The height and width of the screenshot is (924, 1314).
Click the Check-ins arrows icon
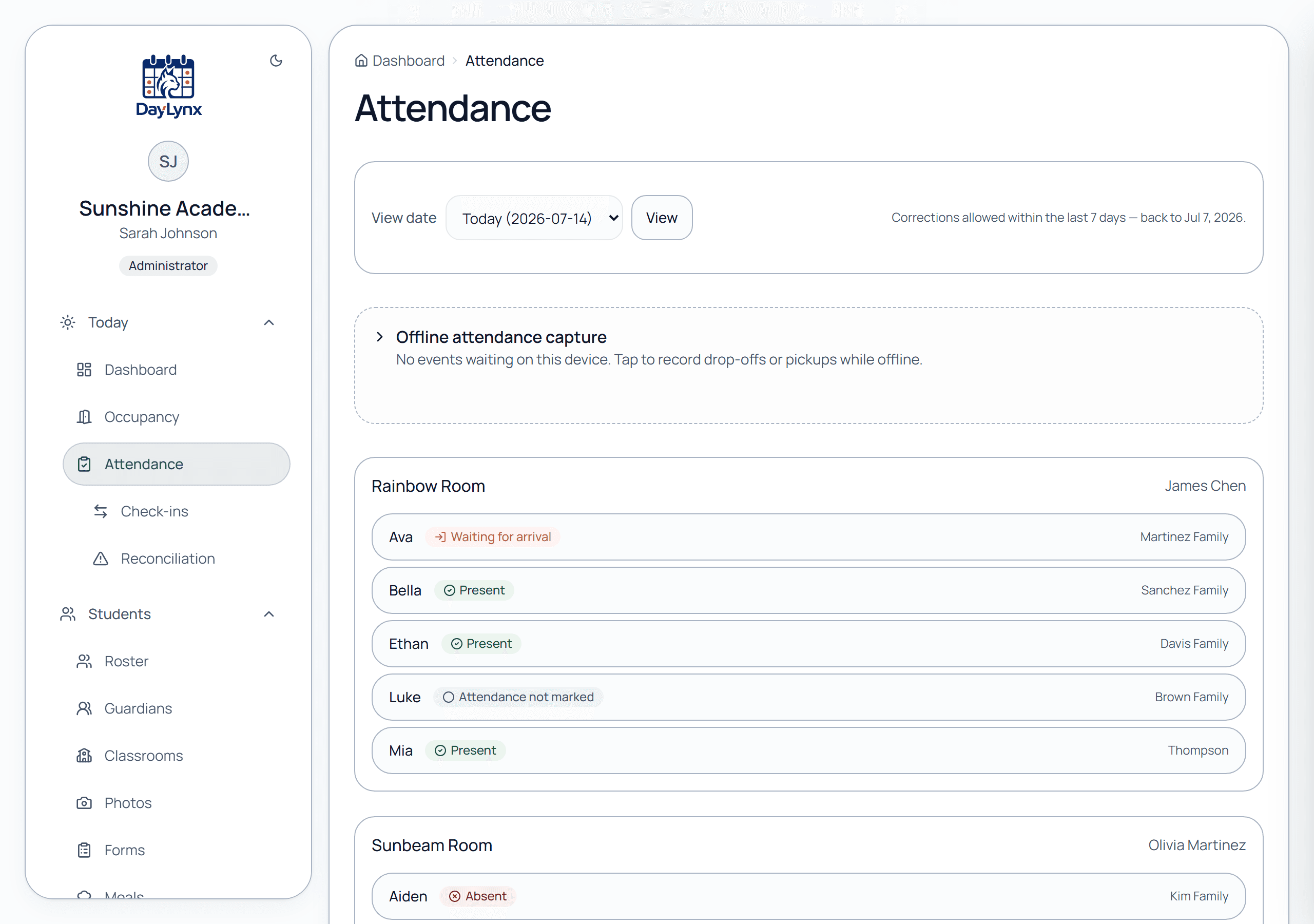(x=101, y=511)
